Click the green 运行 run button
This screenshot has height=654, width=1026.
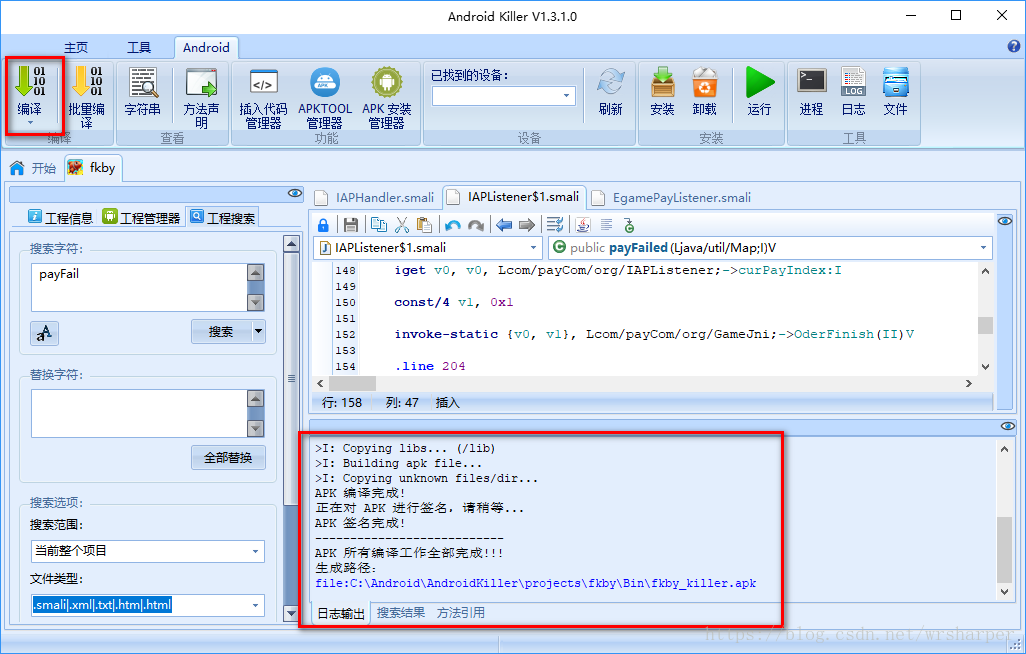pyautogui.click(x=759, y=92)
